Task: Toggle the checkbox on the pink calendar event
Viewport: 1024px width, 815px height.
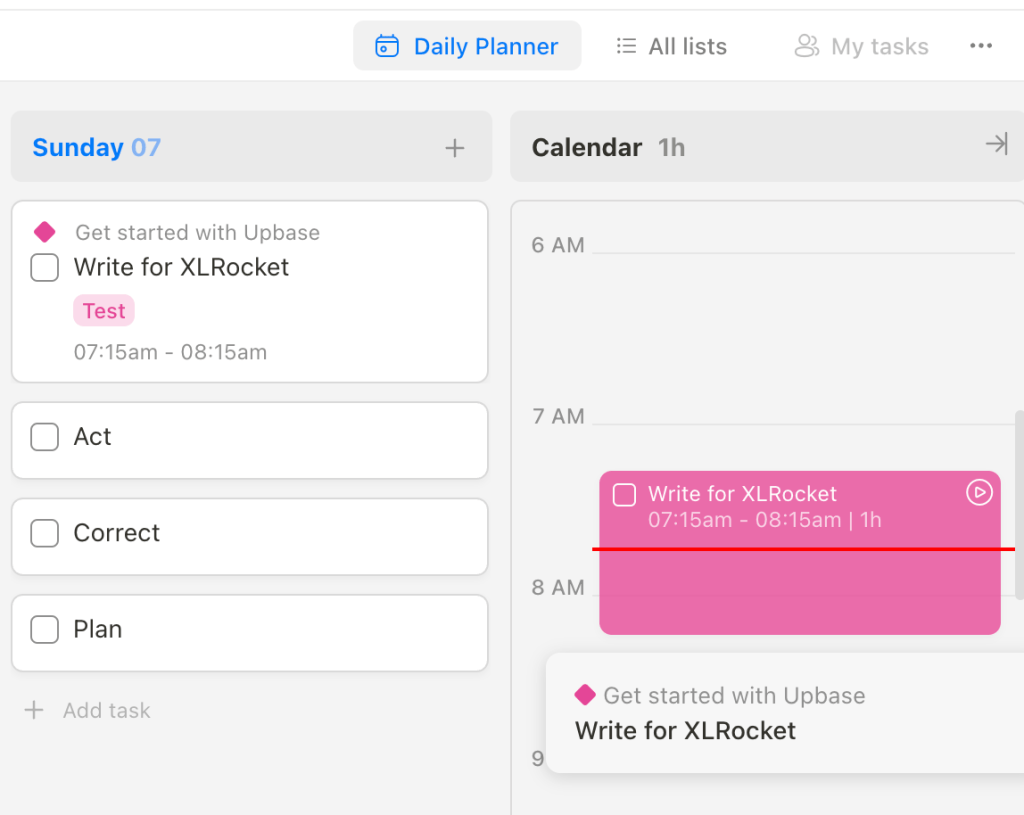Action: [624, 494]
